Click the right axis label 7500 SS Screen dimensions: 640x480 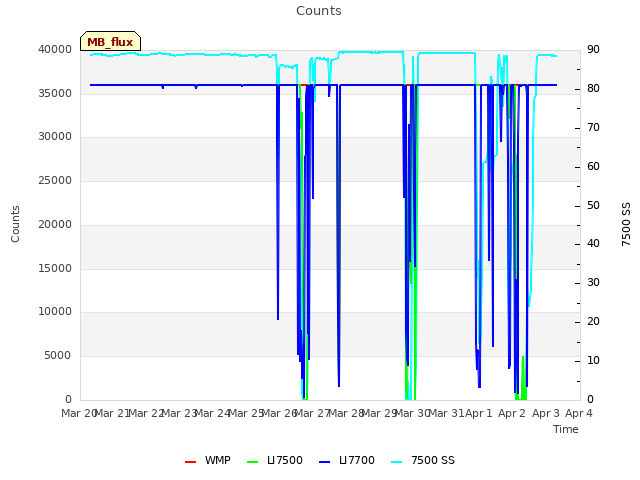pyautogui.click(x=626, y=224)
